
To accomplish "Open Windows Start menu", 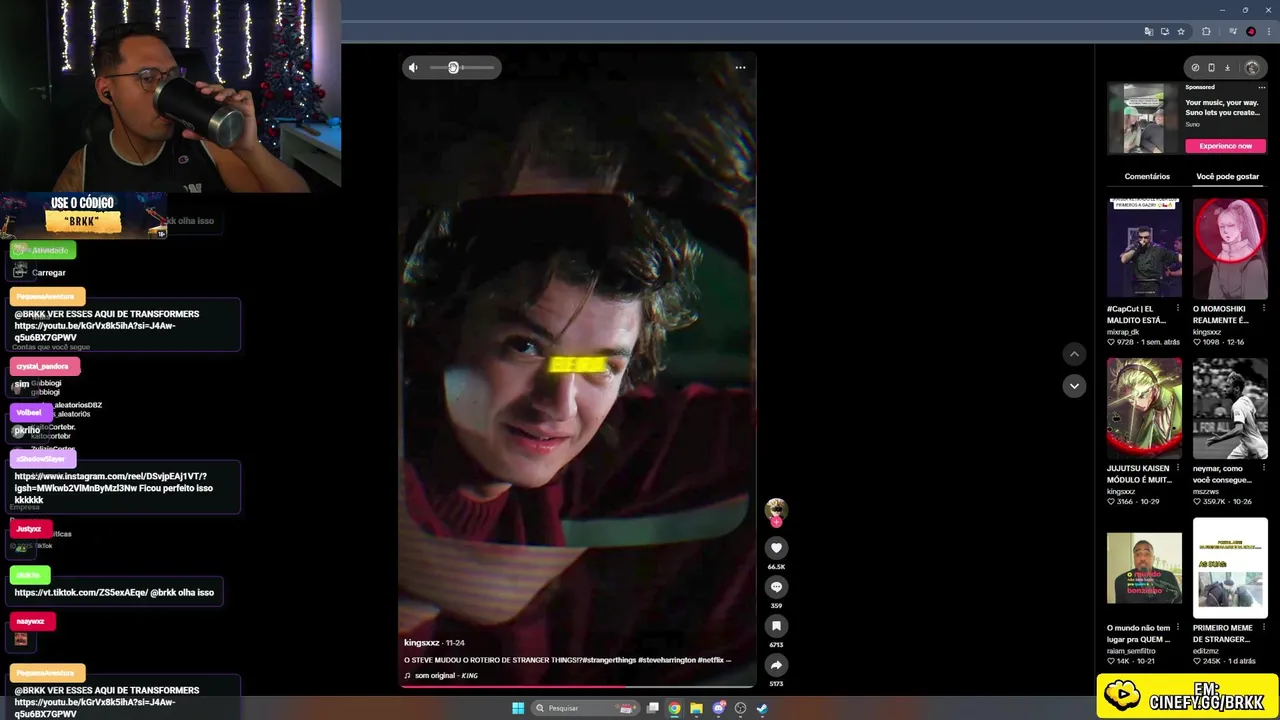I will click(x=518, y=708).
